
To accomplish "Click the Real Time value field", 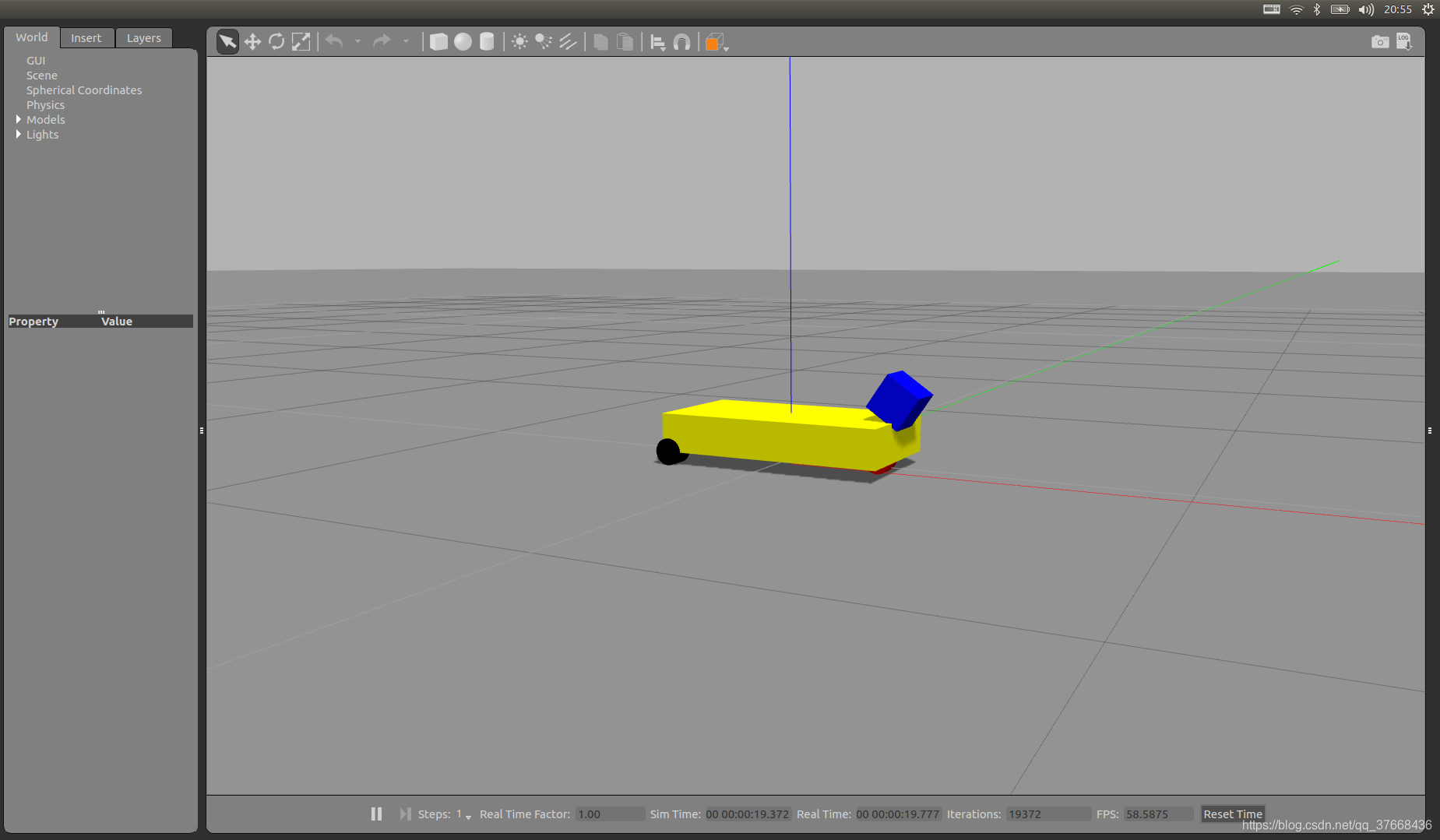I will [x=898, y=814].
